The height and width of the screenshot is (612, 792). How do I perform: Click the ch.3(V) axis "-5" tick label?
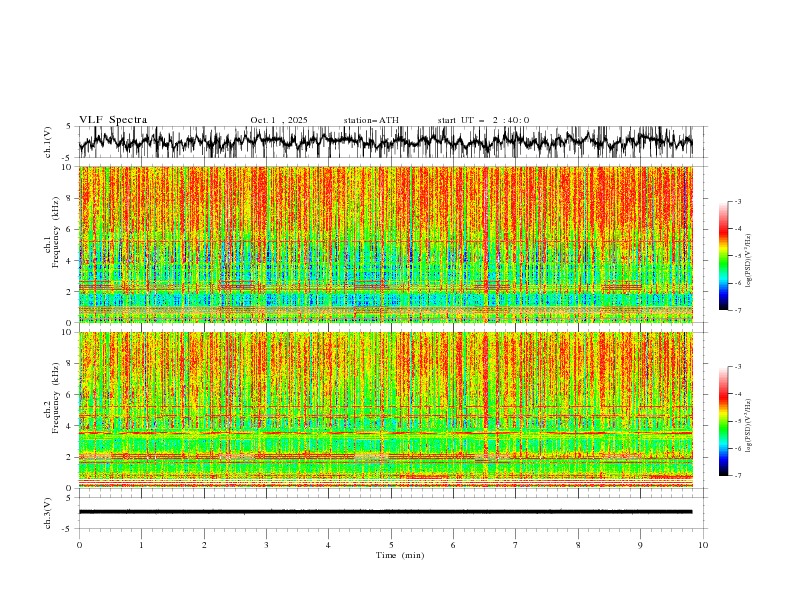pos(68,529)
